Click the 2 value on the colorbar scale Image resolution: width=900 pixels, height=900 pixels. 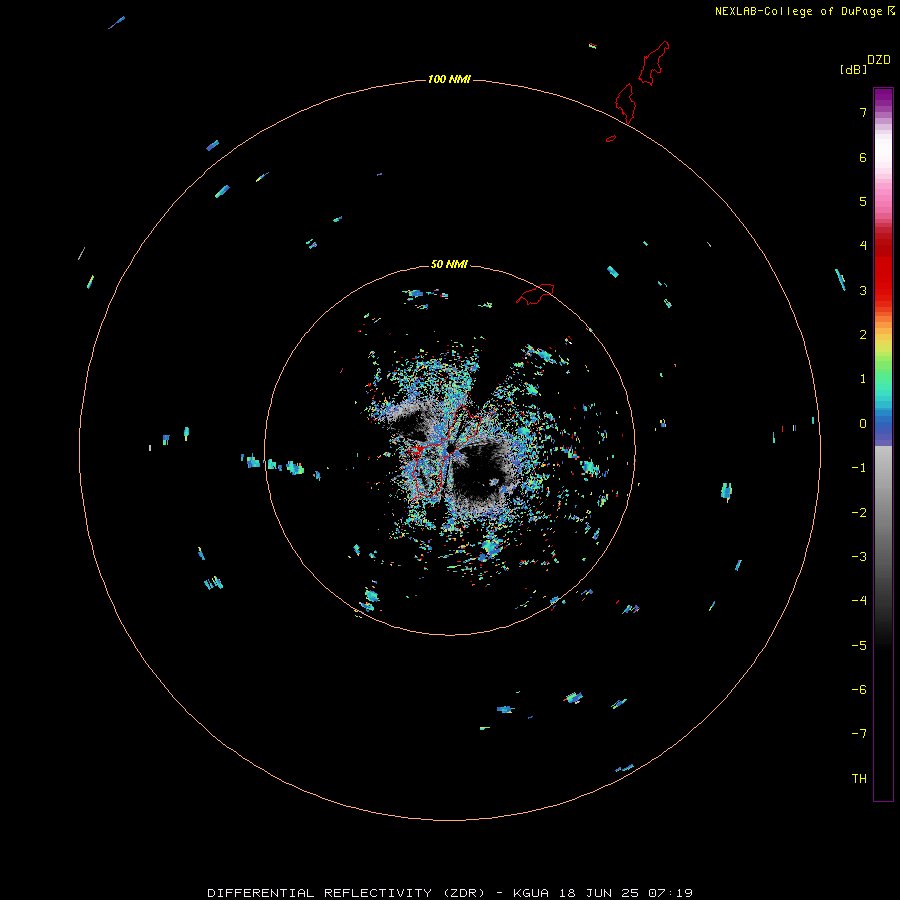coord(863,335)
